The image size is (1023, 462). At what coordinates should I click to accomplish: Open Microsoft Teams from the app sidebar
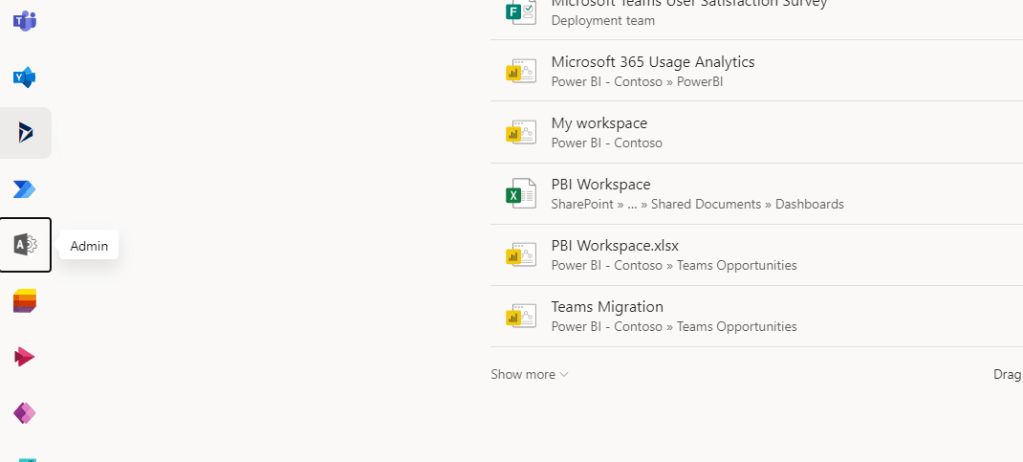point(25,21)
